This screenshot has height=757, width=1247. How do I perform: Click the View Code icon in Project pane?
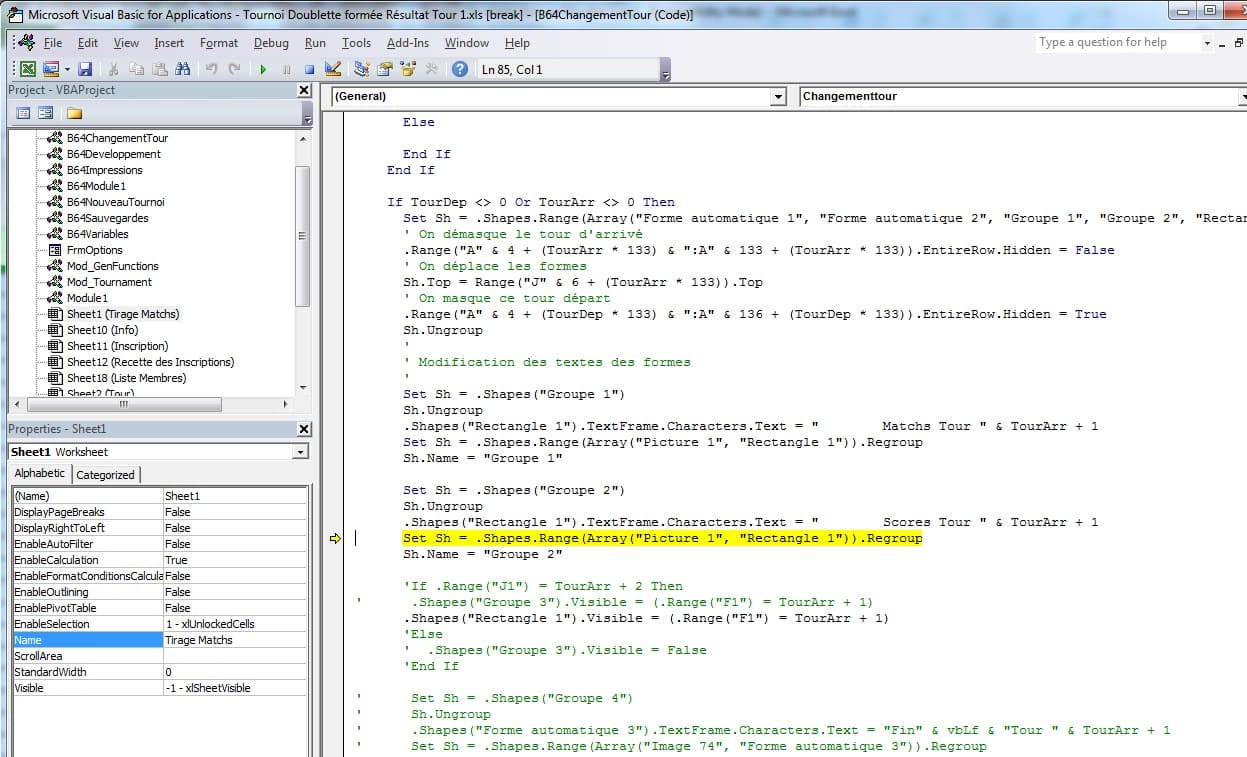(23, 113)
